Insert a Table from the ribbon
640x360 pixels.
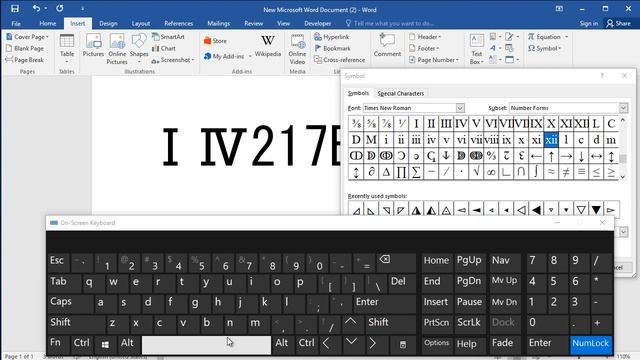pyautogui.click(x=67, y=49)
